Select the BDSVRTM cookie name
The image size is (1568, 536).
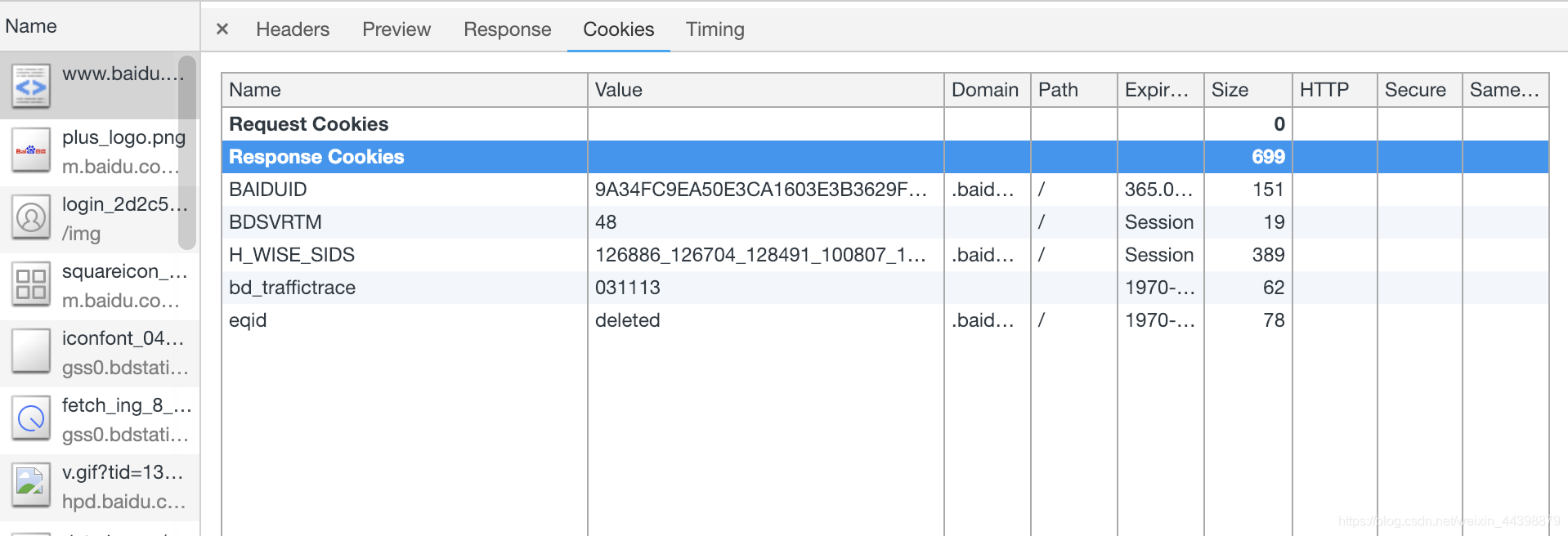click(x=276, y=222)
